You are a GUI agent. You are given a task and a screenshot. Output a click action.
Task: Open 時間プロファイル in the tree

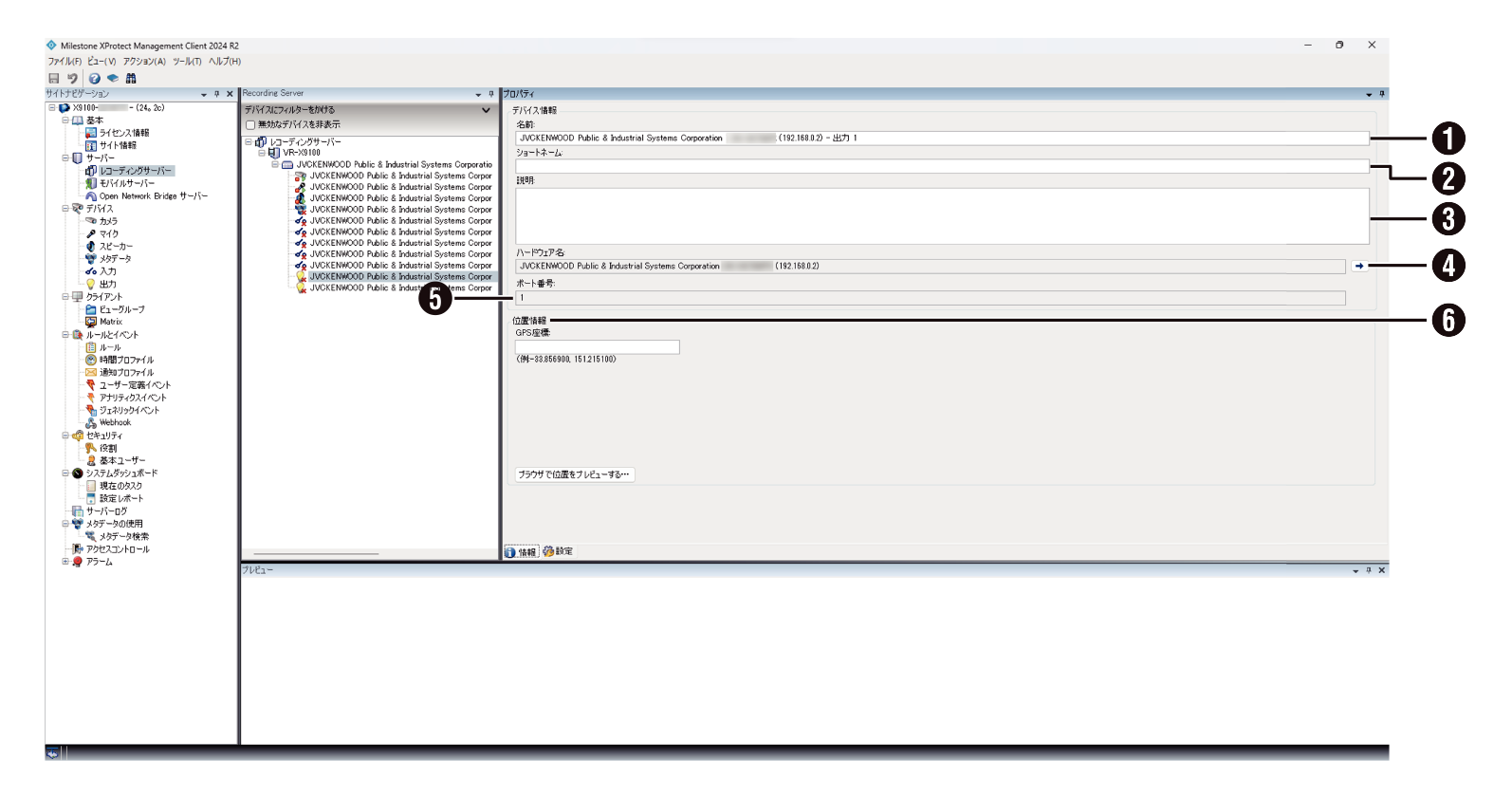click(x=126, y=360)
